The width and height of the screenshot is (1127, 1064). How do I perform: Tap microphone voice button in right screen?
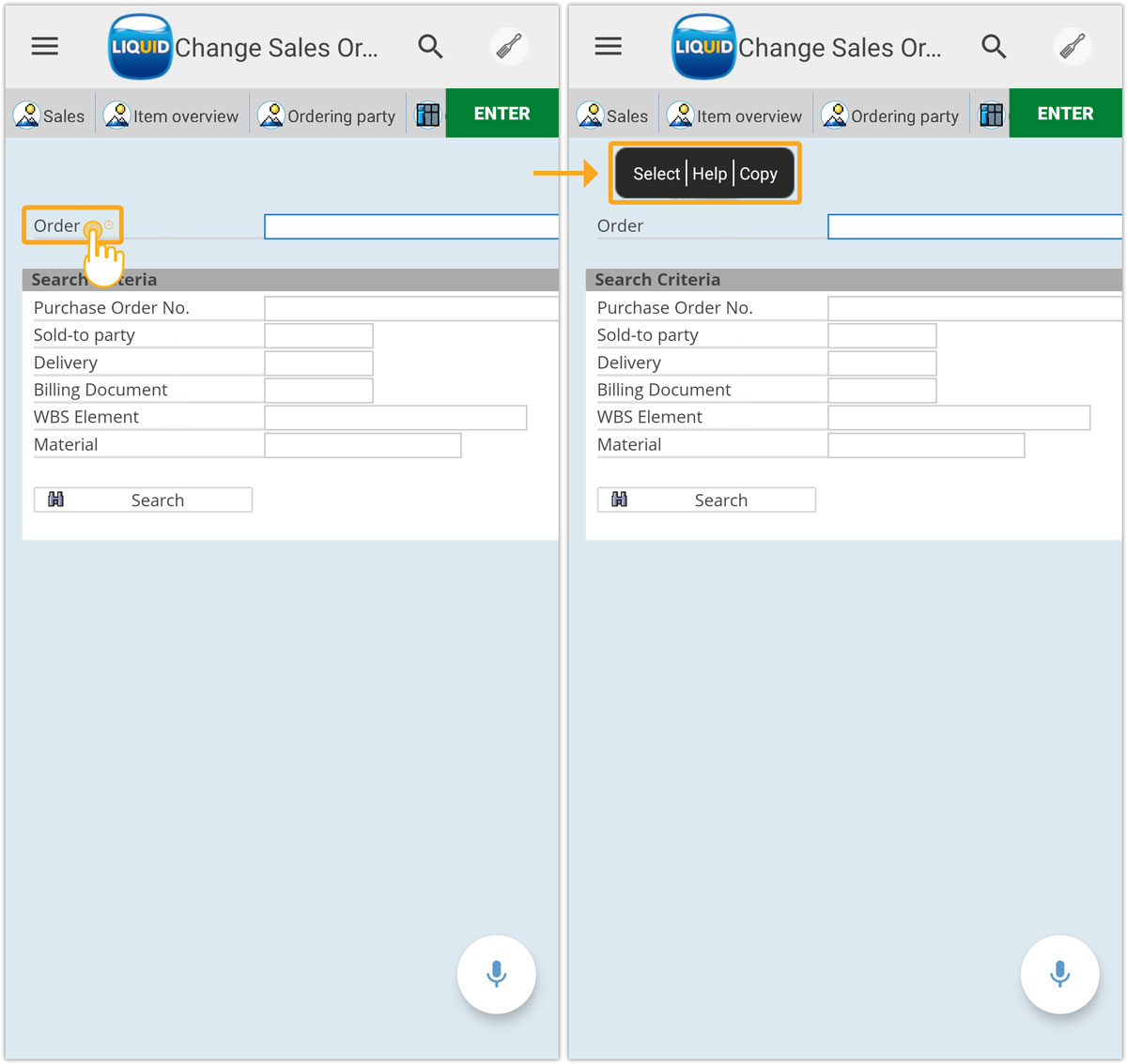tap(1060, 974)
